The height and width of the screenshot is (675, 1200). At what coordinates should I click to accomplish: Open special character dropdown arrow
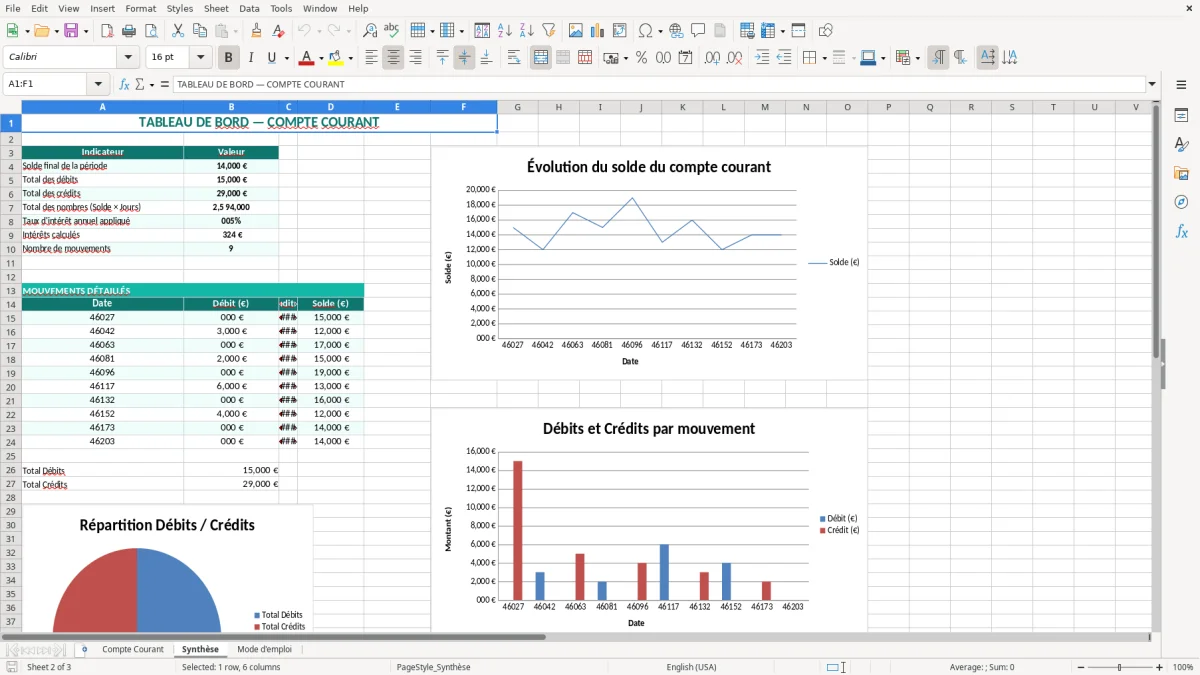pyautogui.click(x=661, y=31)
